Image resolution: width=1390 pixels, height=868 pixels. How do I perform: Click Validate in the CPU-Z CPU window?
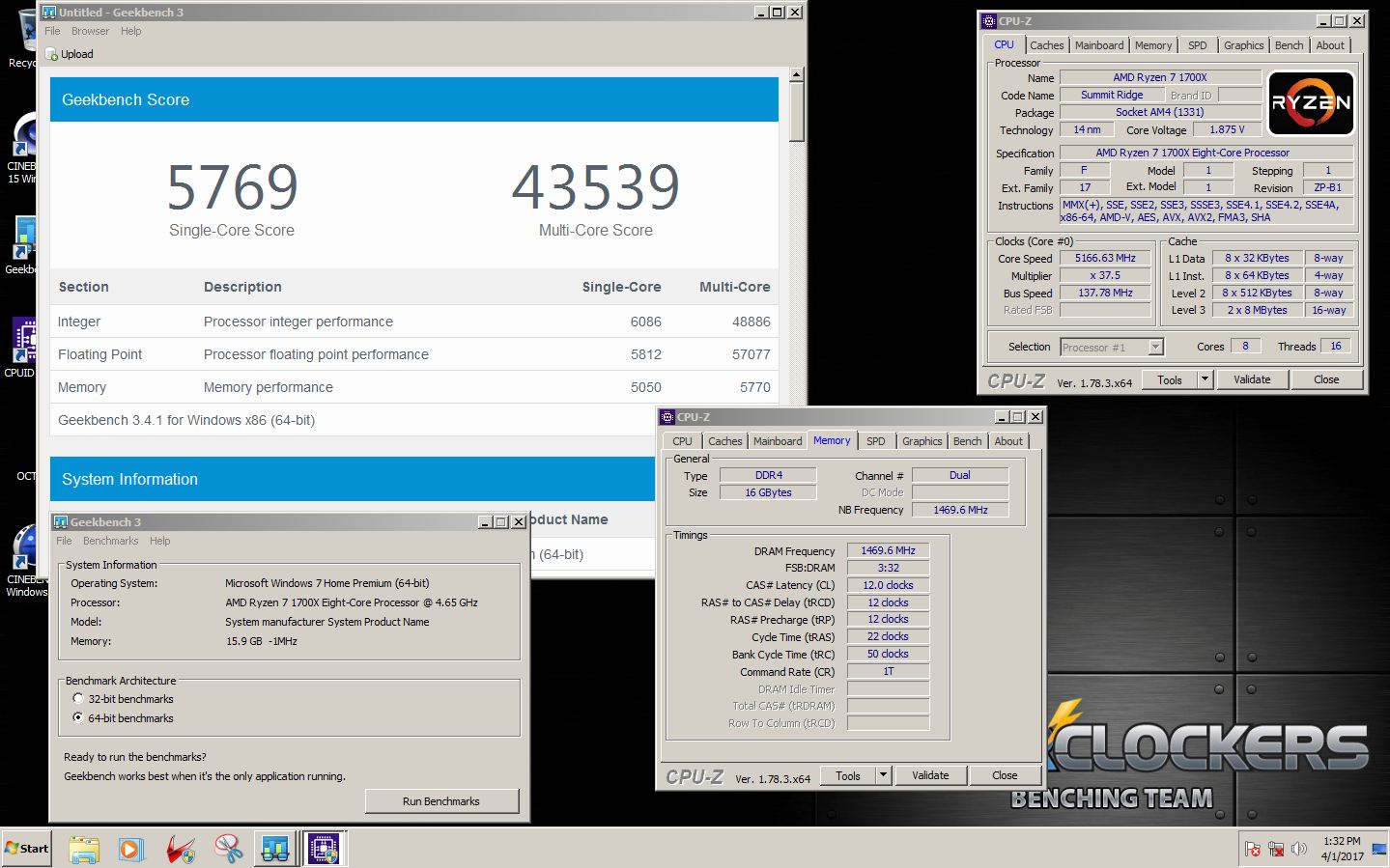[1252, 379]
